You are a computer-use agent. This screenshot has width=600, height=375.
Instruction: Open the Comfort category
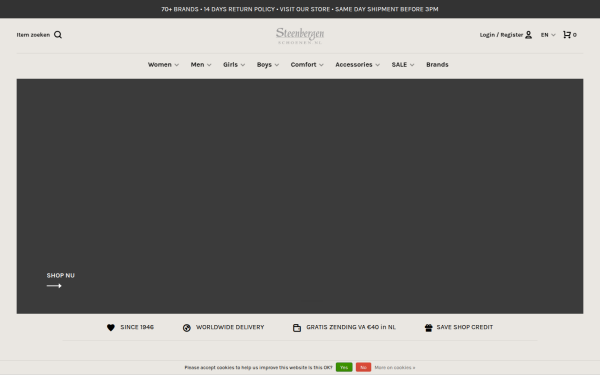[x=303, y=65]
